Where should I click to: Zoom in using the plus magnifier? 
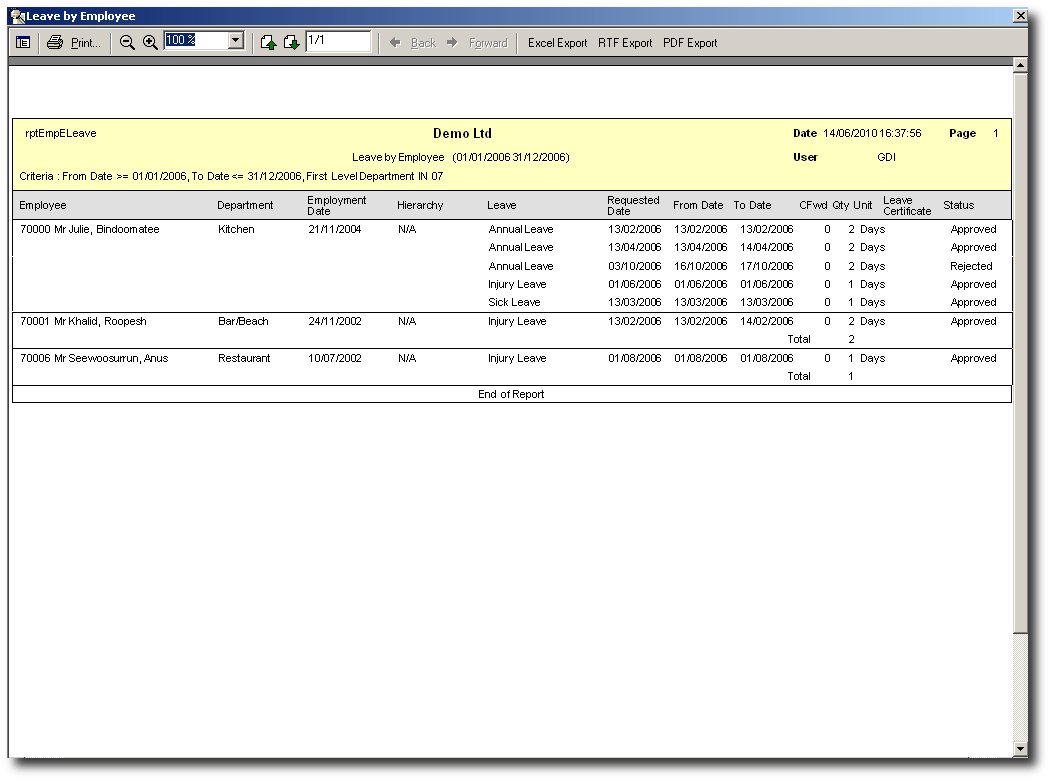point(150,43)
